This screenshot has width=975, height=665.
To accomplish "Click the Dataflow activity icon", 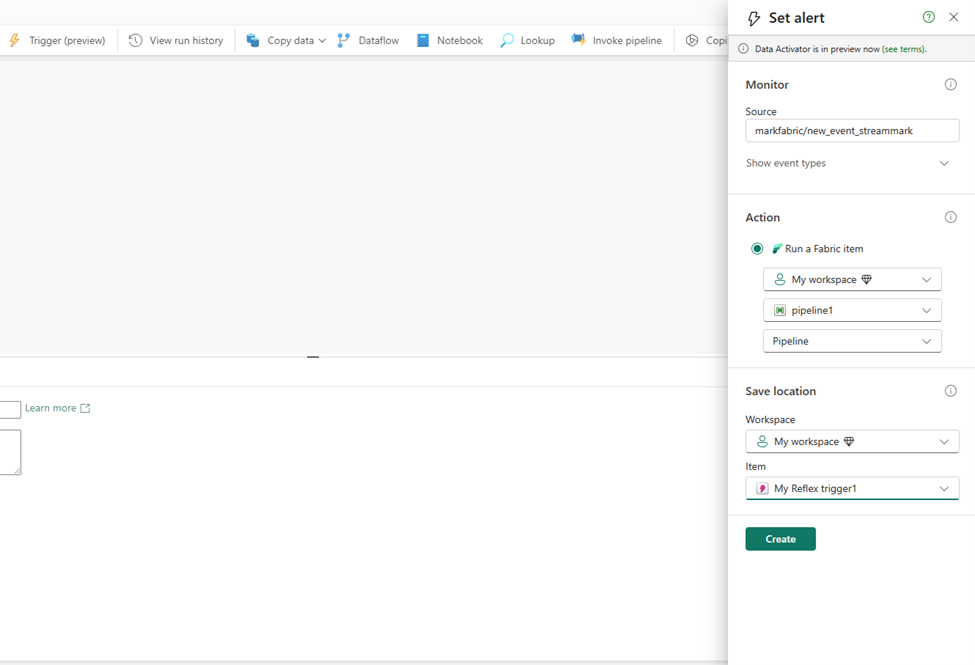I will point(344,41).
